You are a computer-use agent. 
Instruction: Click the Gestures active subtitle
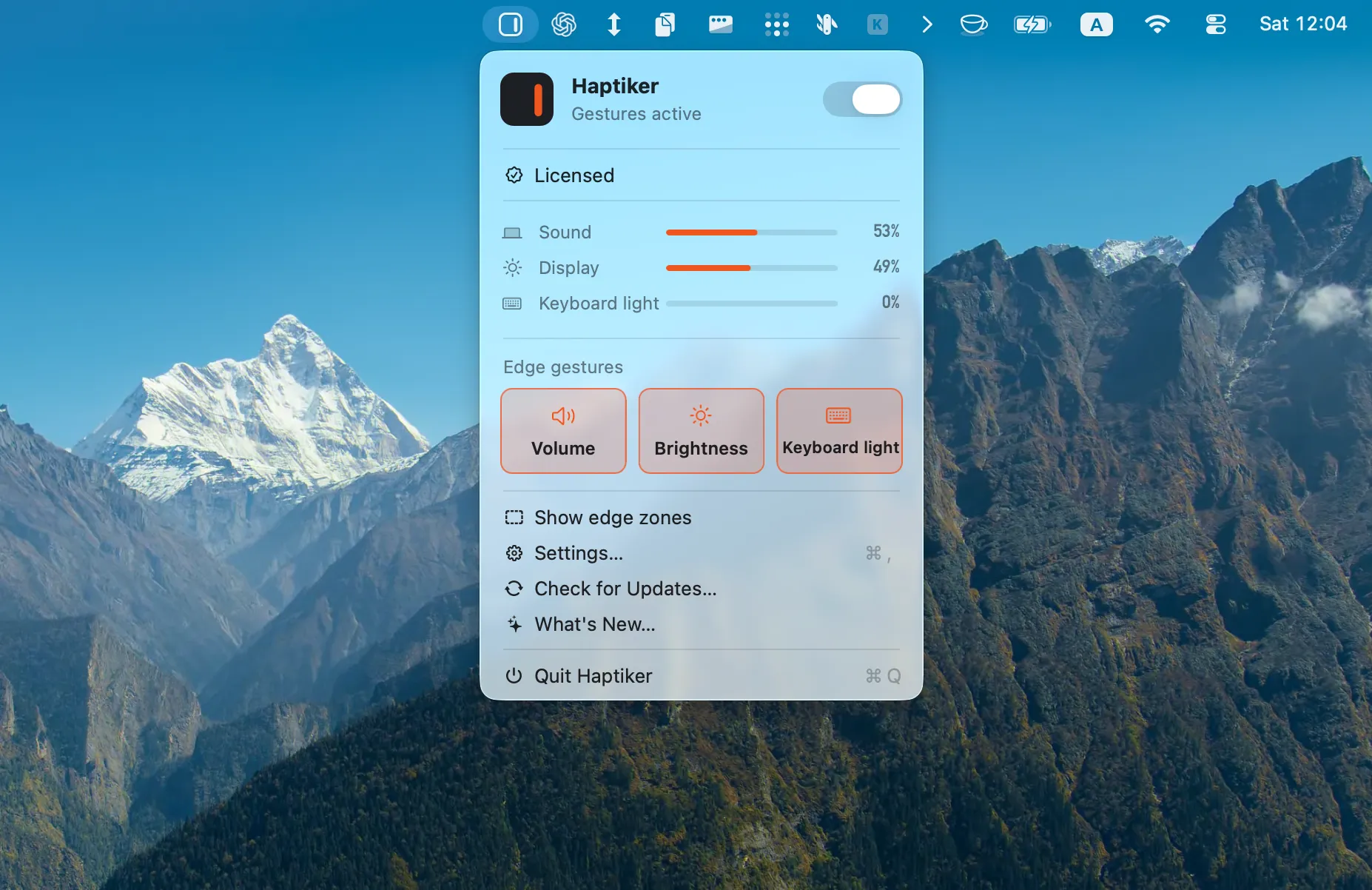tap(636, 114)
